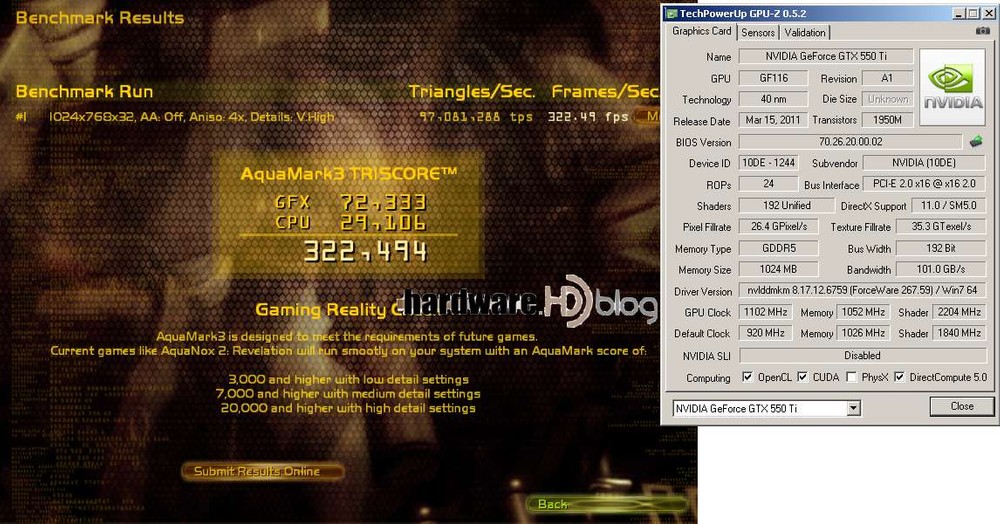Click the total score 322,494

tap(365, 251)
